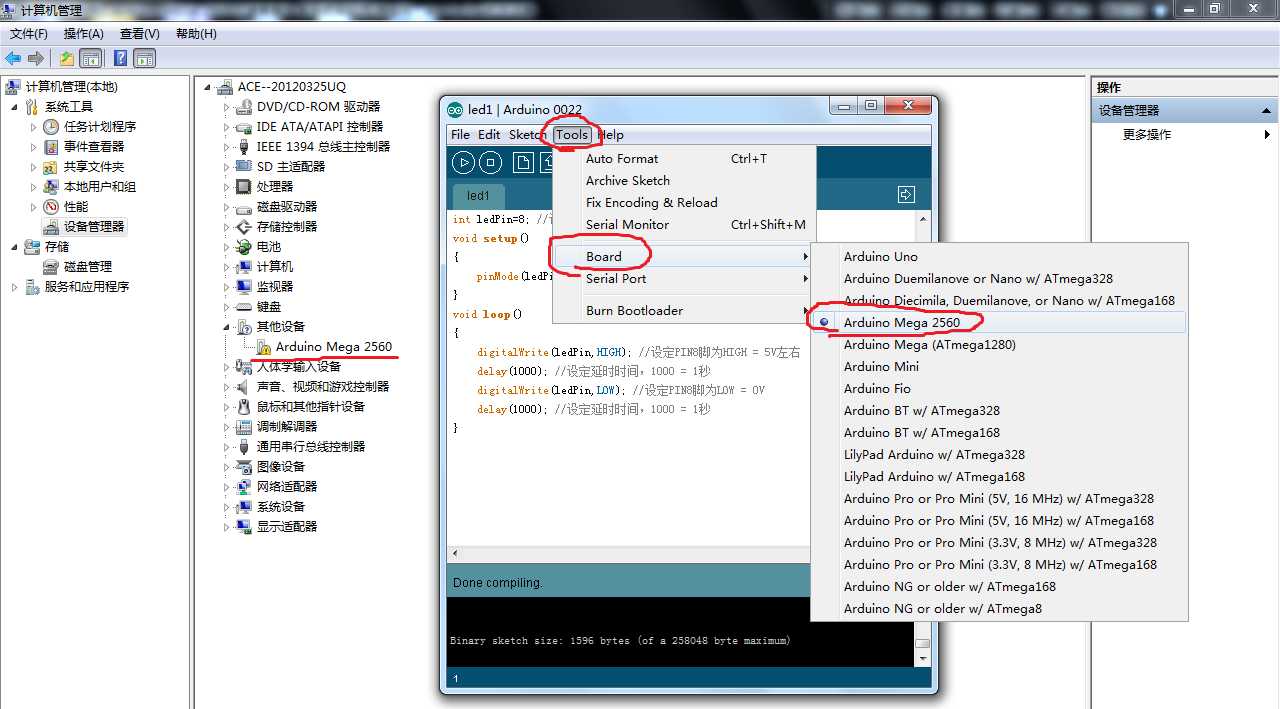
Task: Click the Arduino editor horizontal scrollbar left arrow
Action: 456,553
